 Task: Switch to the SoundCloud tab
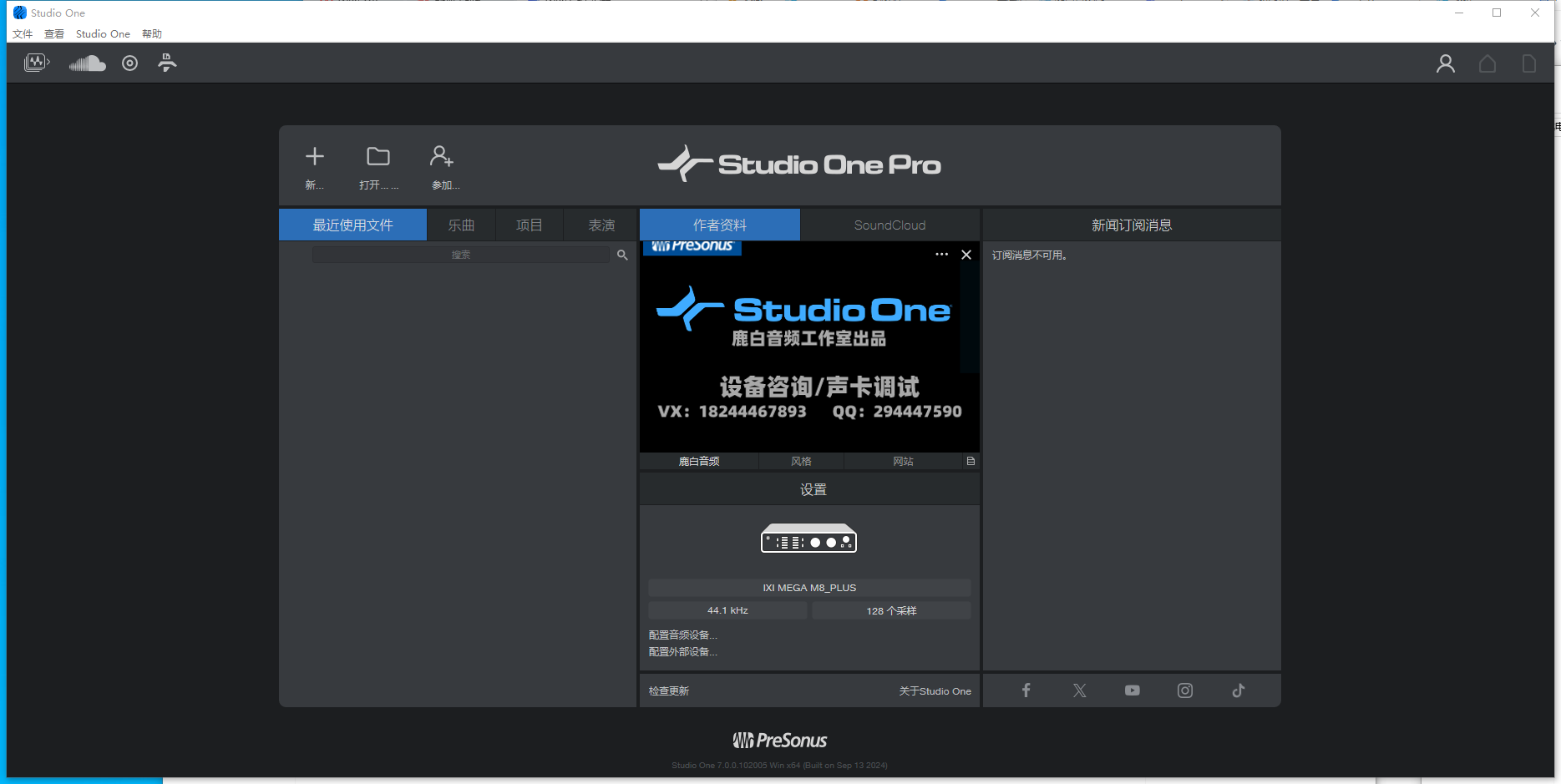(x=889, y=225)
